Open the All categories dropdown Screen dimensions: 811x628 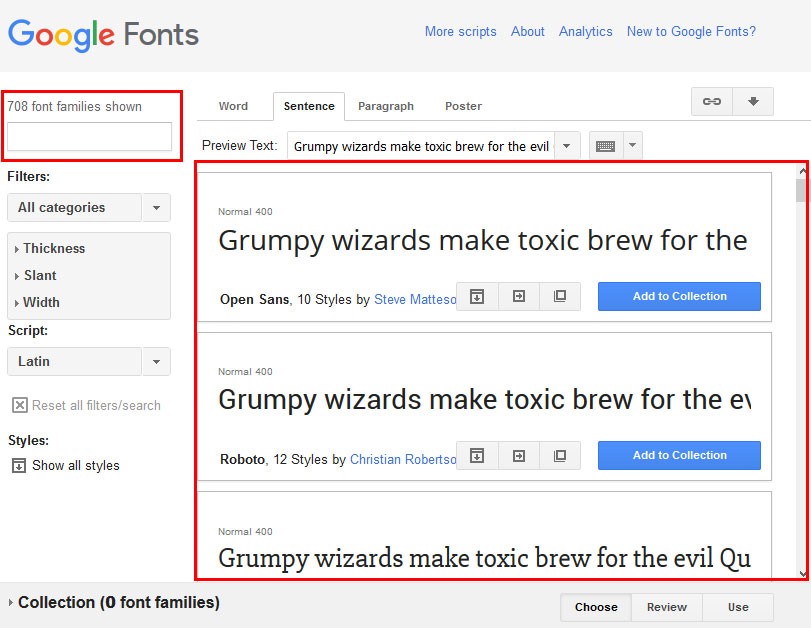pos(89,207)
